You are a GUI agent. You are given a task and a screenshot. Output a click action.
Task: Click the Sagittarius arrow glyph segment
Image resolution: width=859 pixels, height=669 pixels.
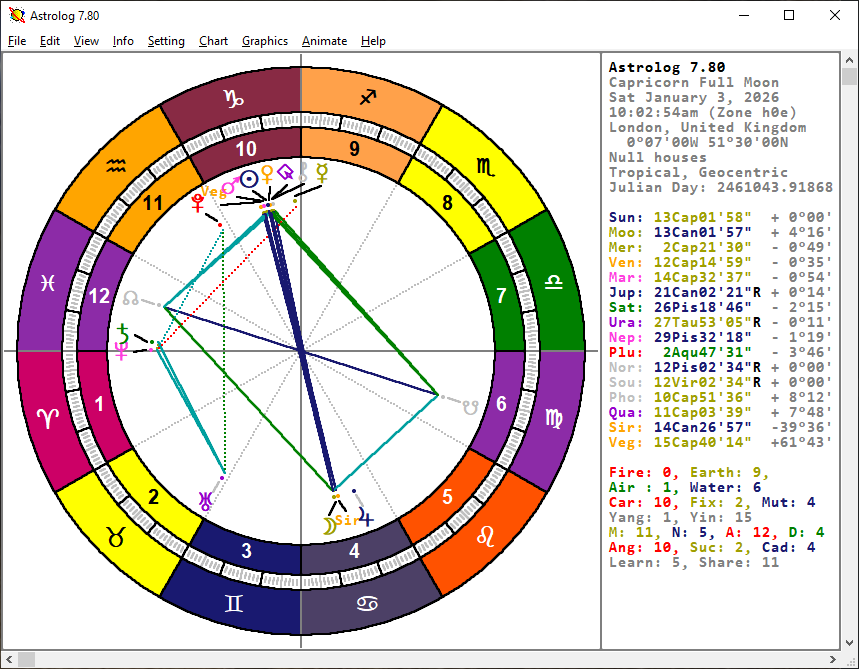(x=369, y=98)
